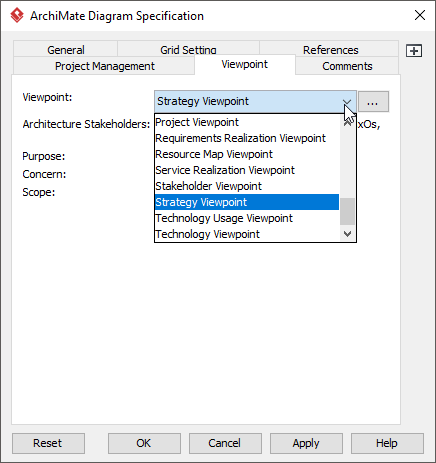Screen dimensions: 436x463
Task: Click the ArchiMate diamond logo icon
Action: click(x=17, y=15)
